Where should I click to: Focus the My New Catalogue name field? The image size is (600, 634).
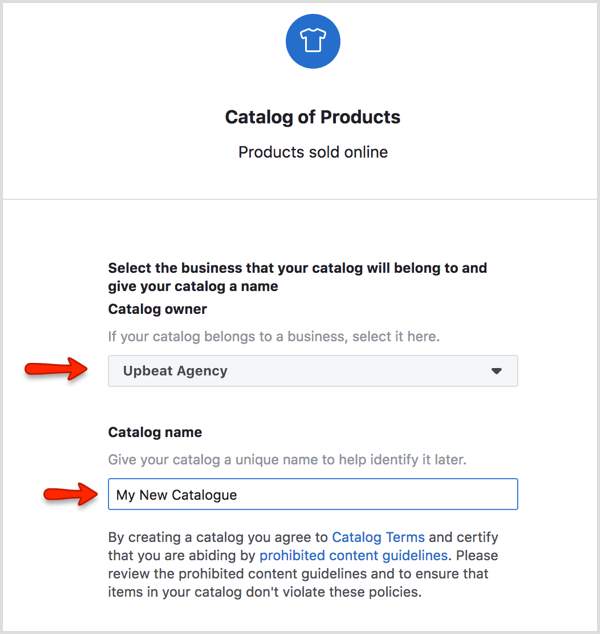coord(312,494)
